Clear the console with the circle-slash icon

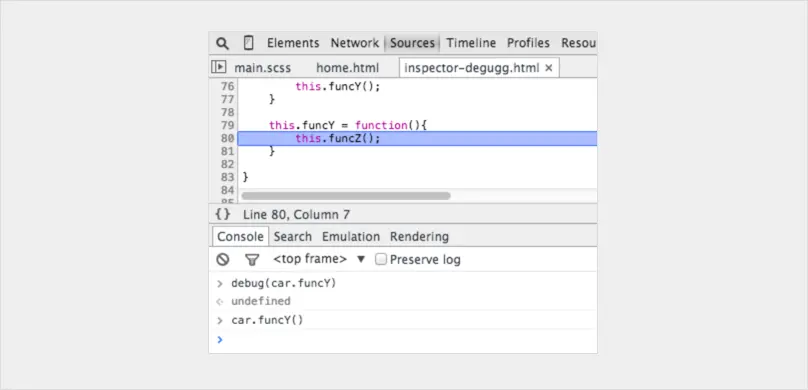point(223,259)
